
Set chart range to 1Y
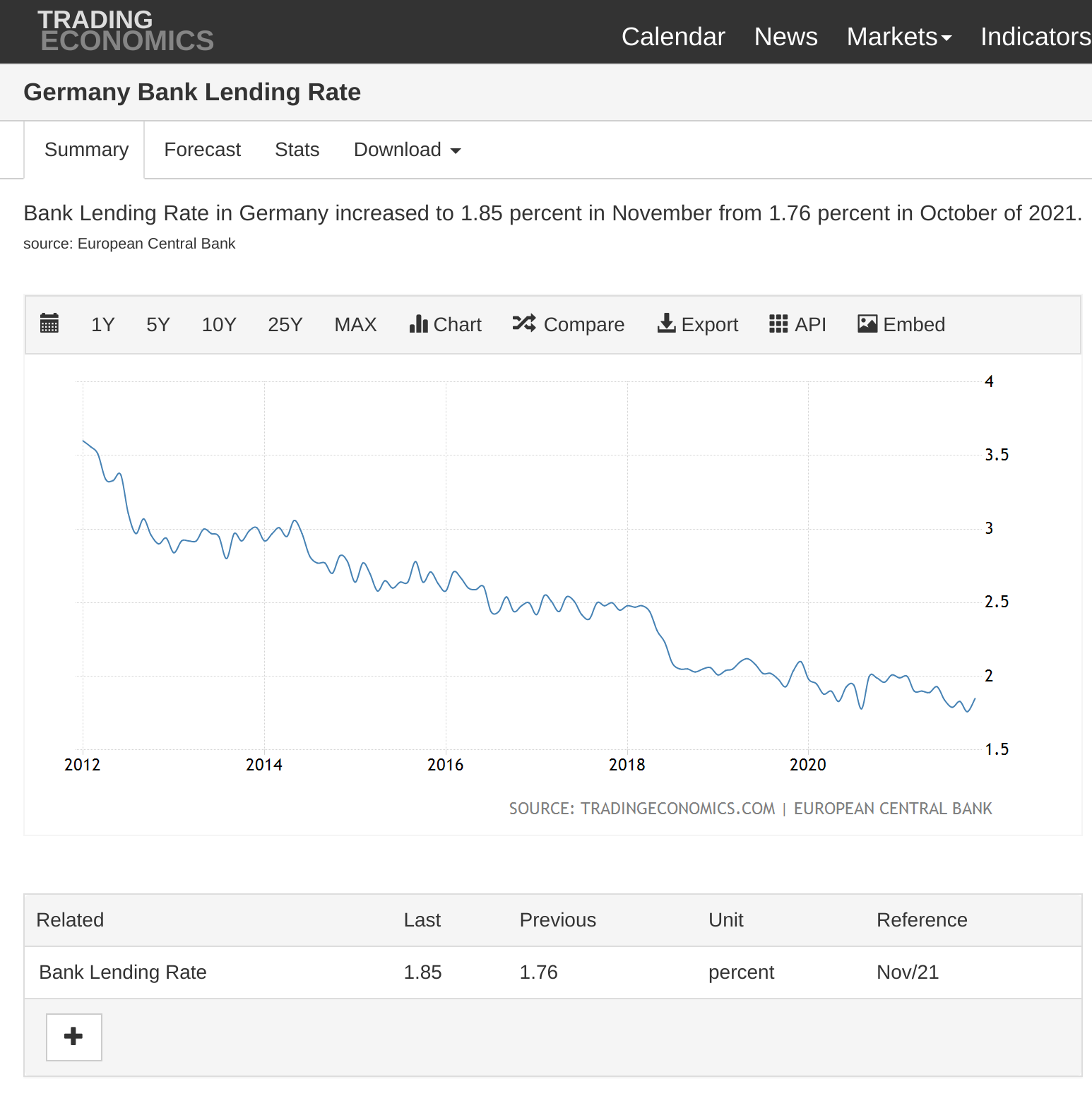pos(102,324)
